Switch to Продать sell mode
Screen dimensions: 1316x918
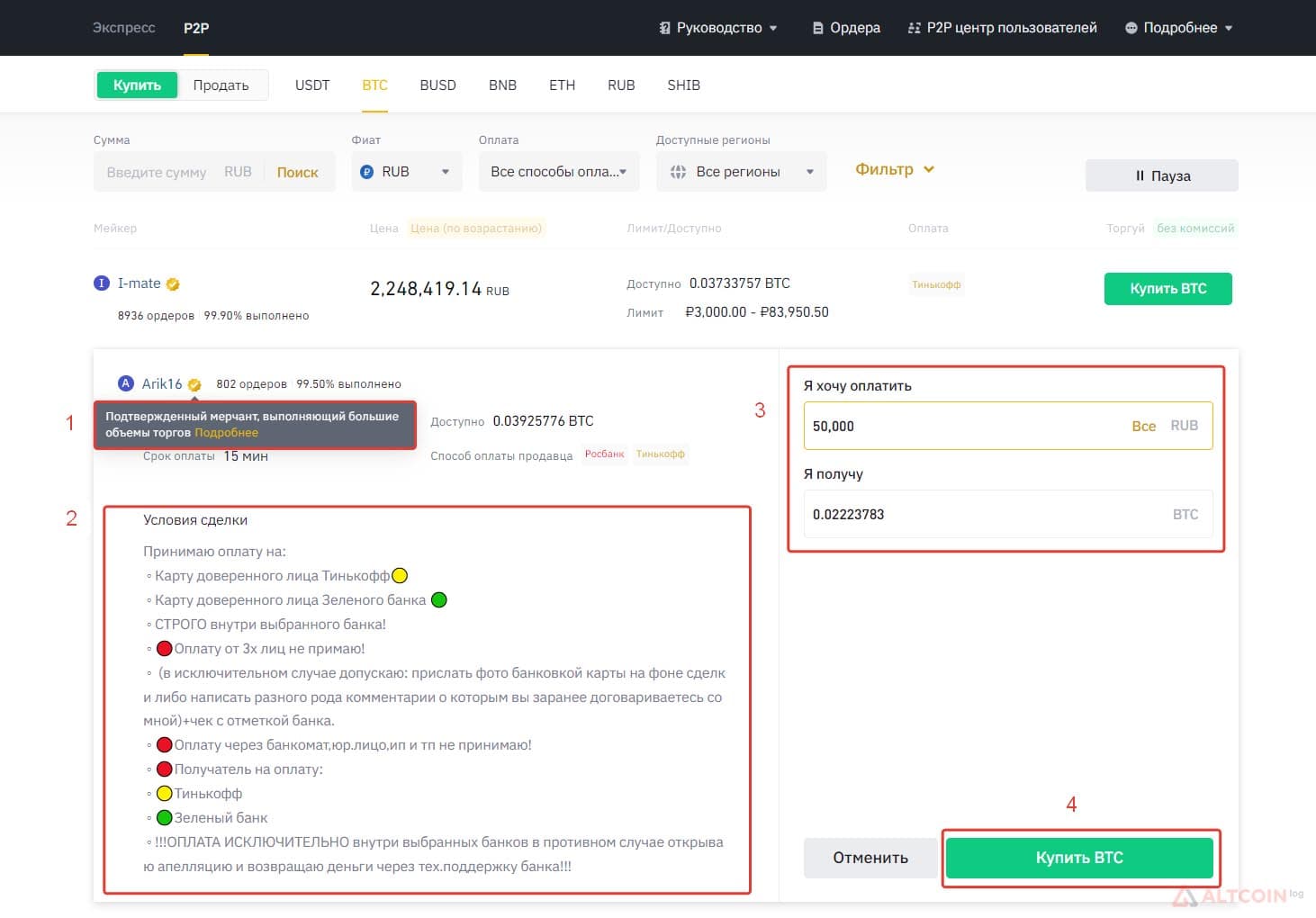[x=221, y=85]
